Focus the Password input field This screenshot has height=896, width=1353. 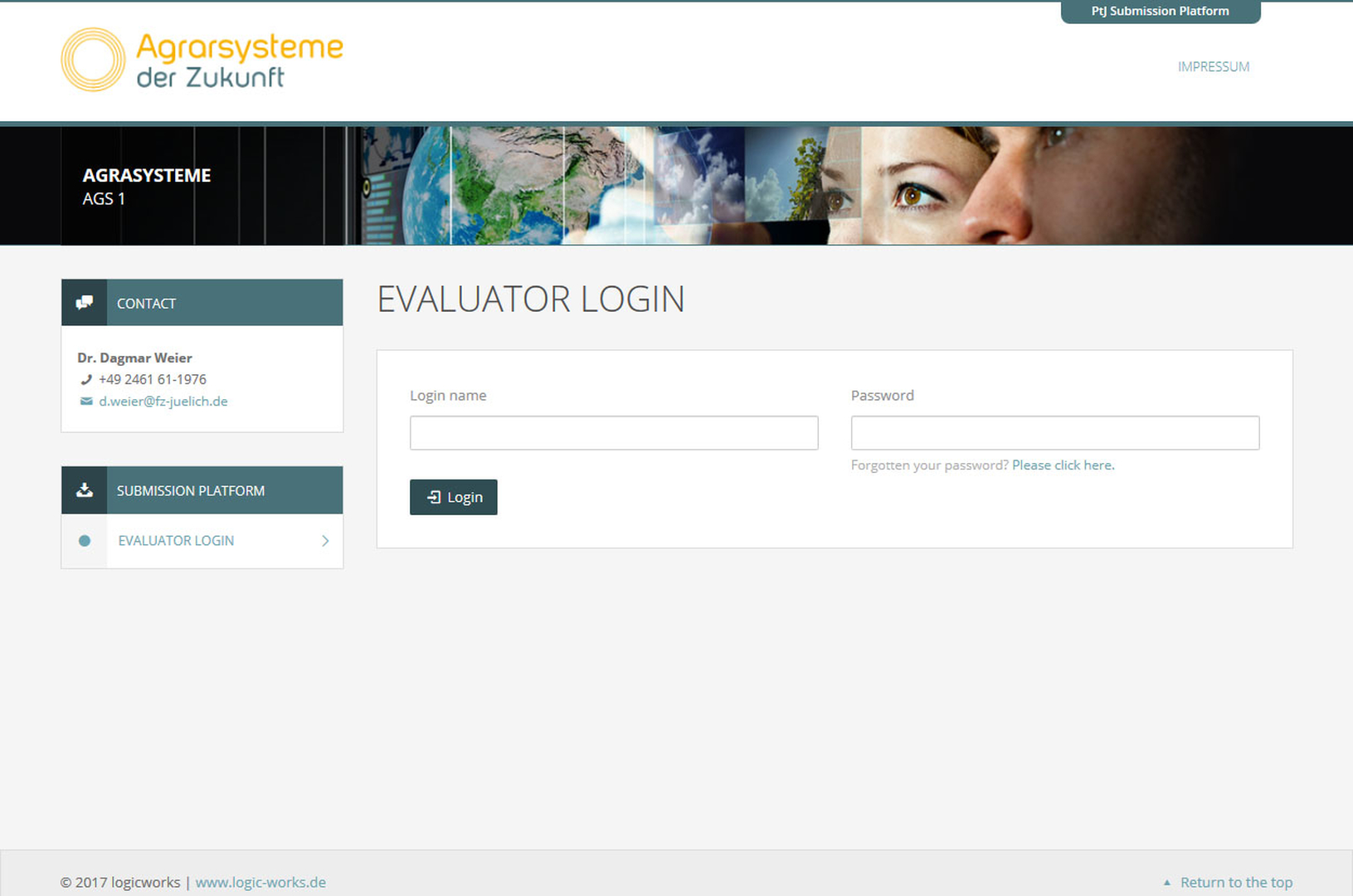click(1055, 433)
